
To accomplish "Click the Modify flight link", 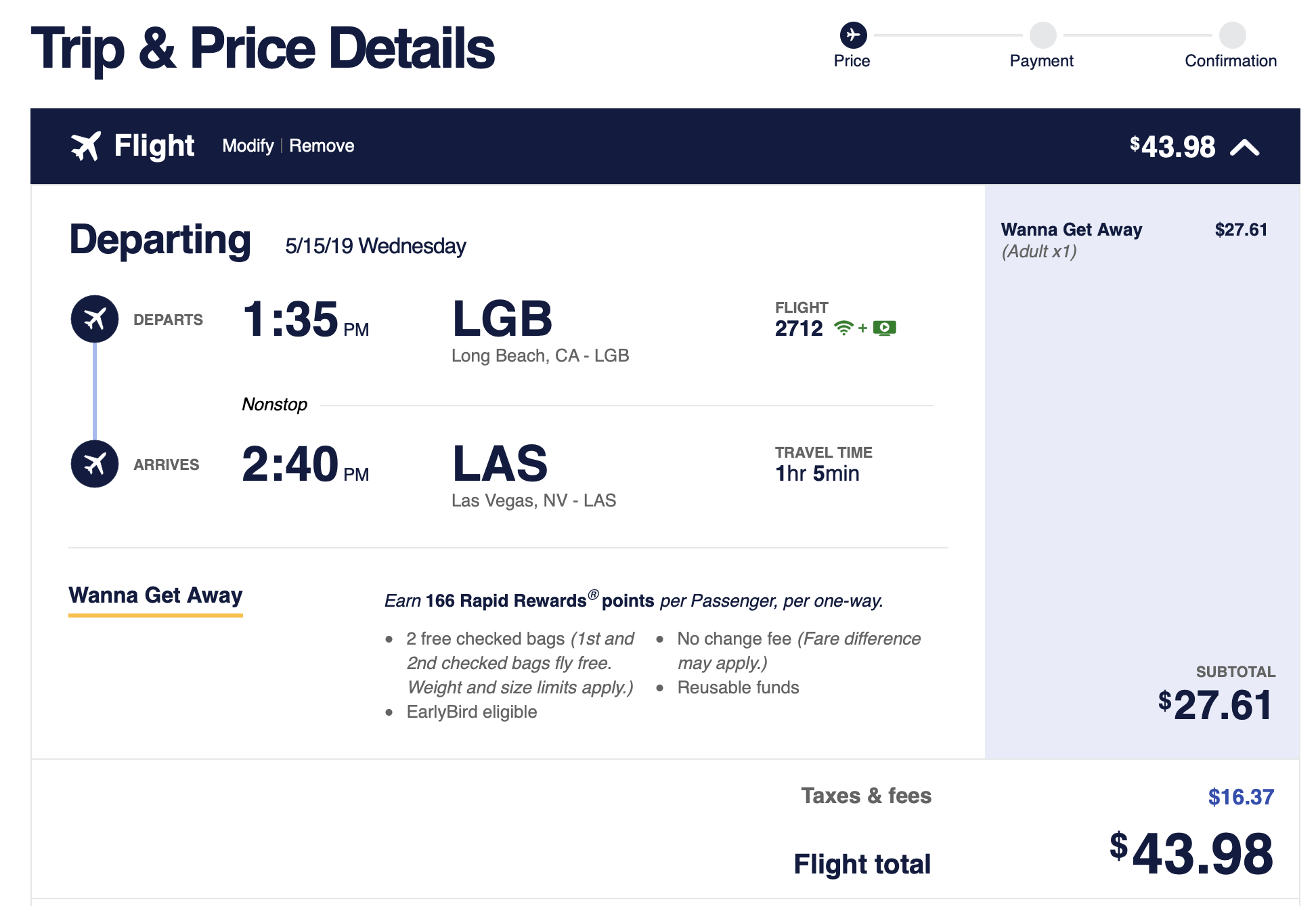I will point(248,146).
